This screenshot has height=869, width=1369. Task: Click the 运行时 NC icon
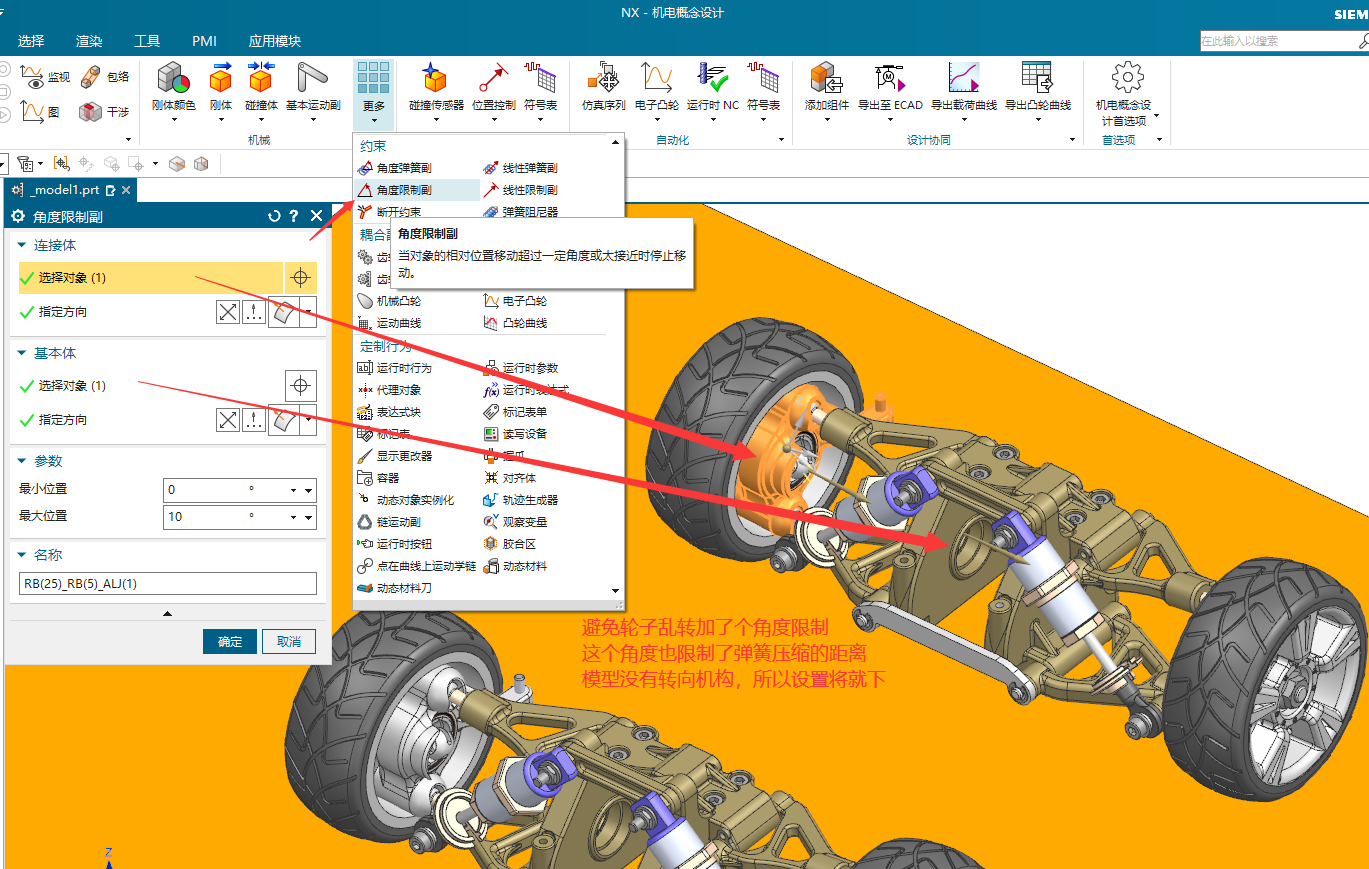point(713,78)
